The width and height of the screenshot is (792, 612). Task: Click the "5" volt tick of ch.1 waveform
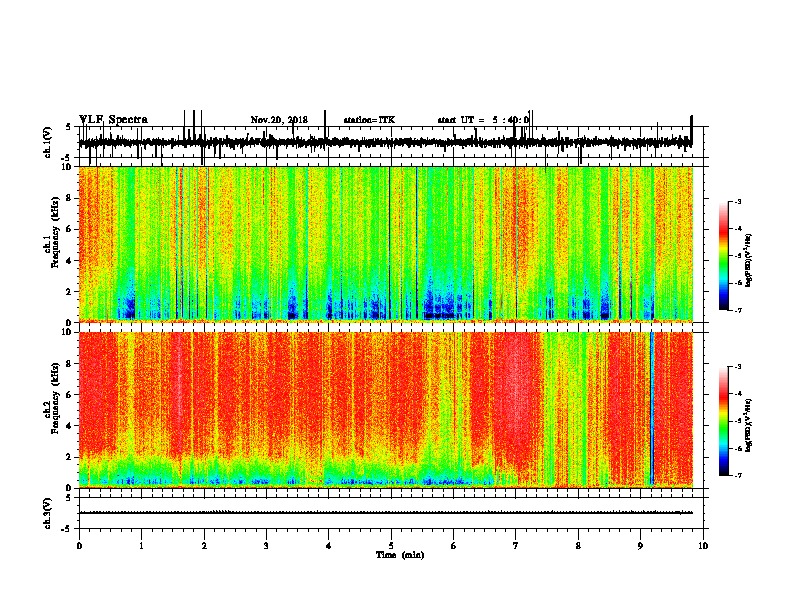click(69, 127)
